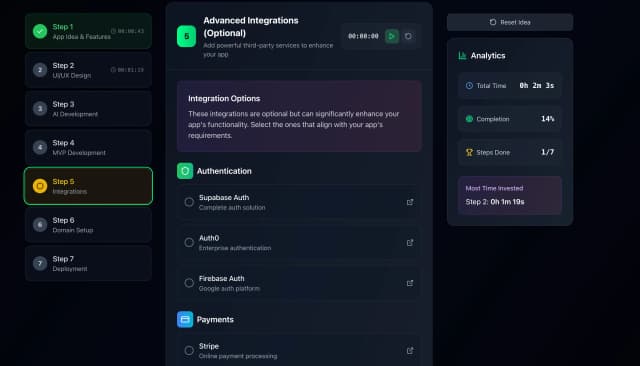Image resolution: width=640 pixels, height=366 pixels.
Task: Click the Steps Done trophy icon
Action: click(x=469, y=152)
